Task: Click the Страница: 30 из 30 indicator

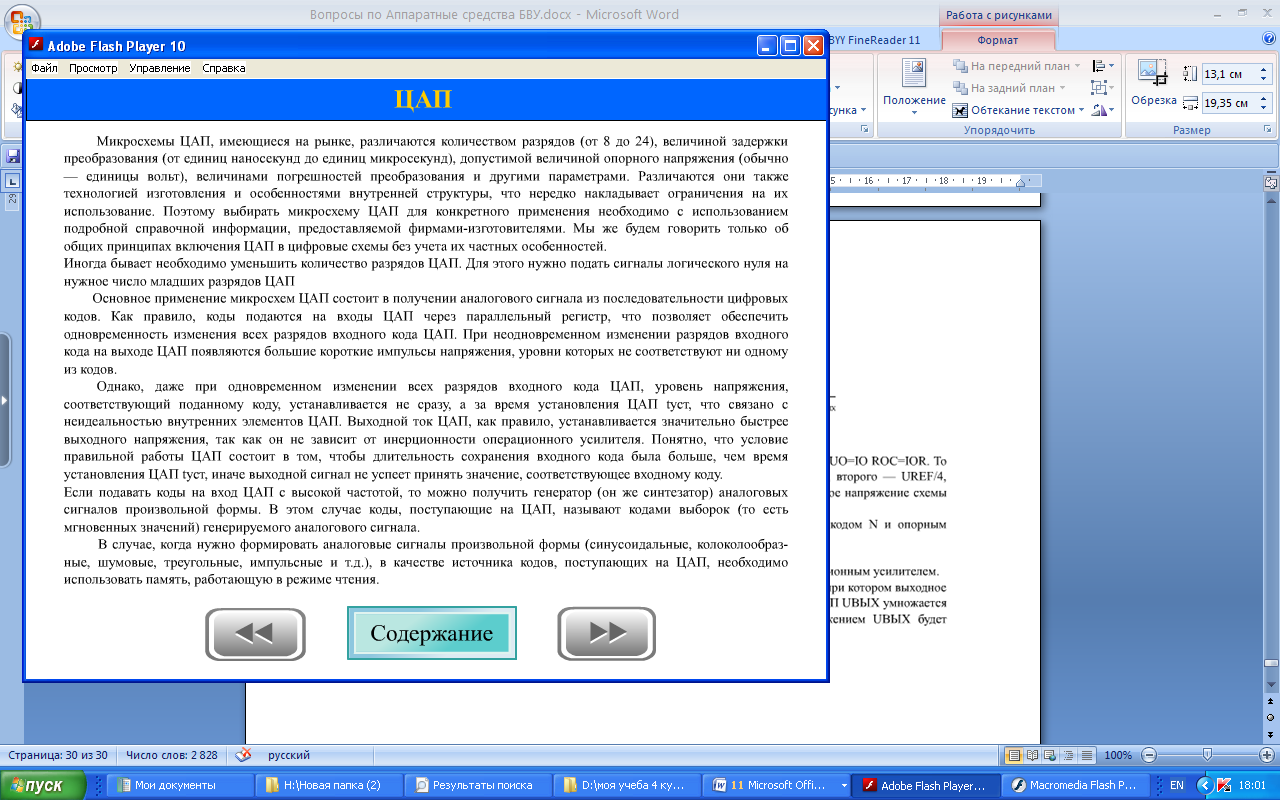Action: pos(58,755)
